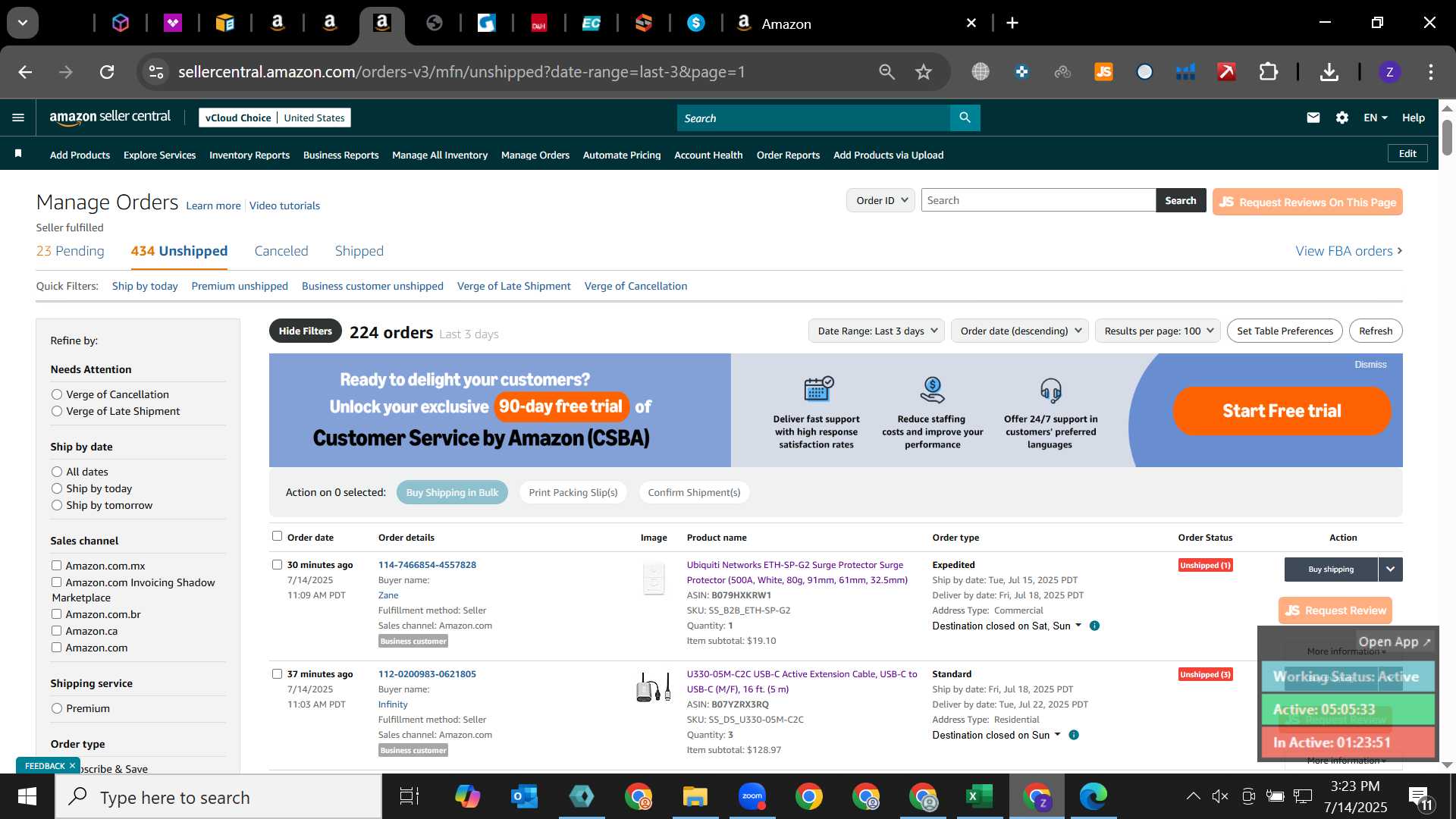
Task: Select the Ship by tomorrow radio option
Action: (x=57, y=505)
